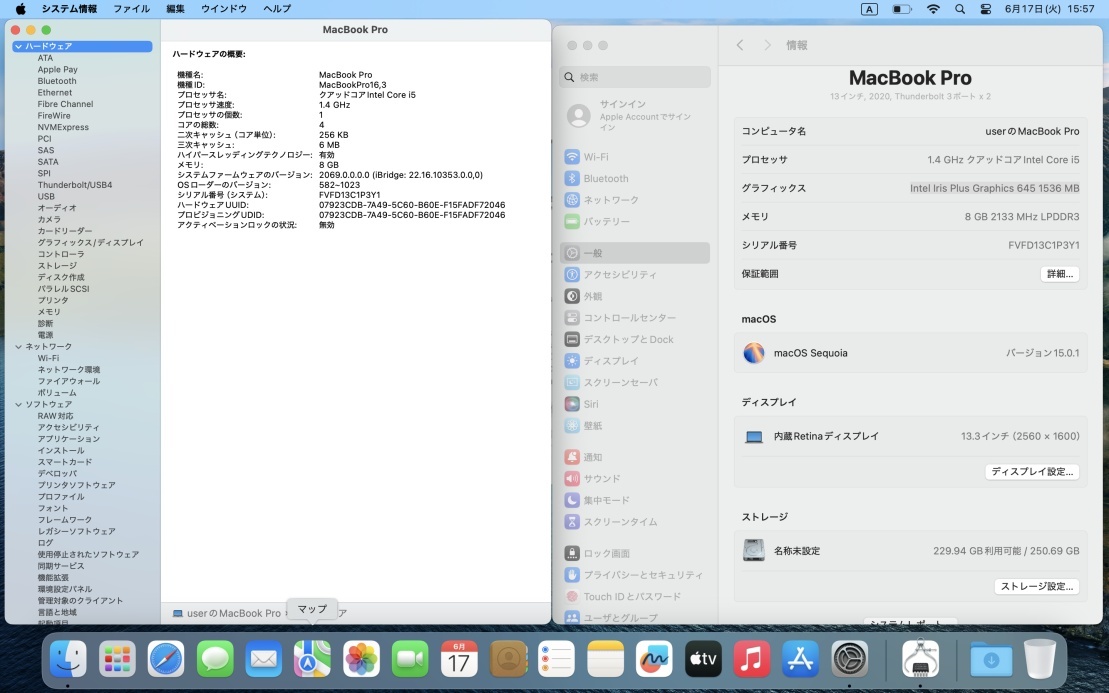
Task: Select Thunderbolt/USB4 in the hardware list
Action: [x=75, y=185]
